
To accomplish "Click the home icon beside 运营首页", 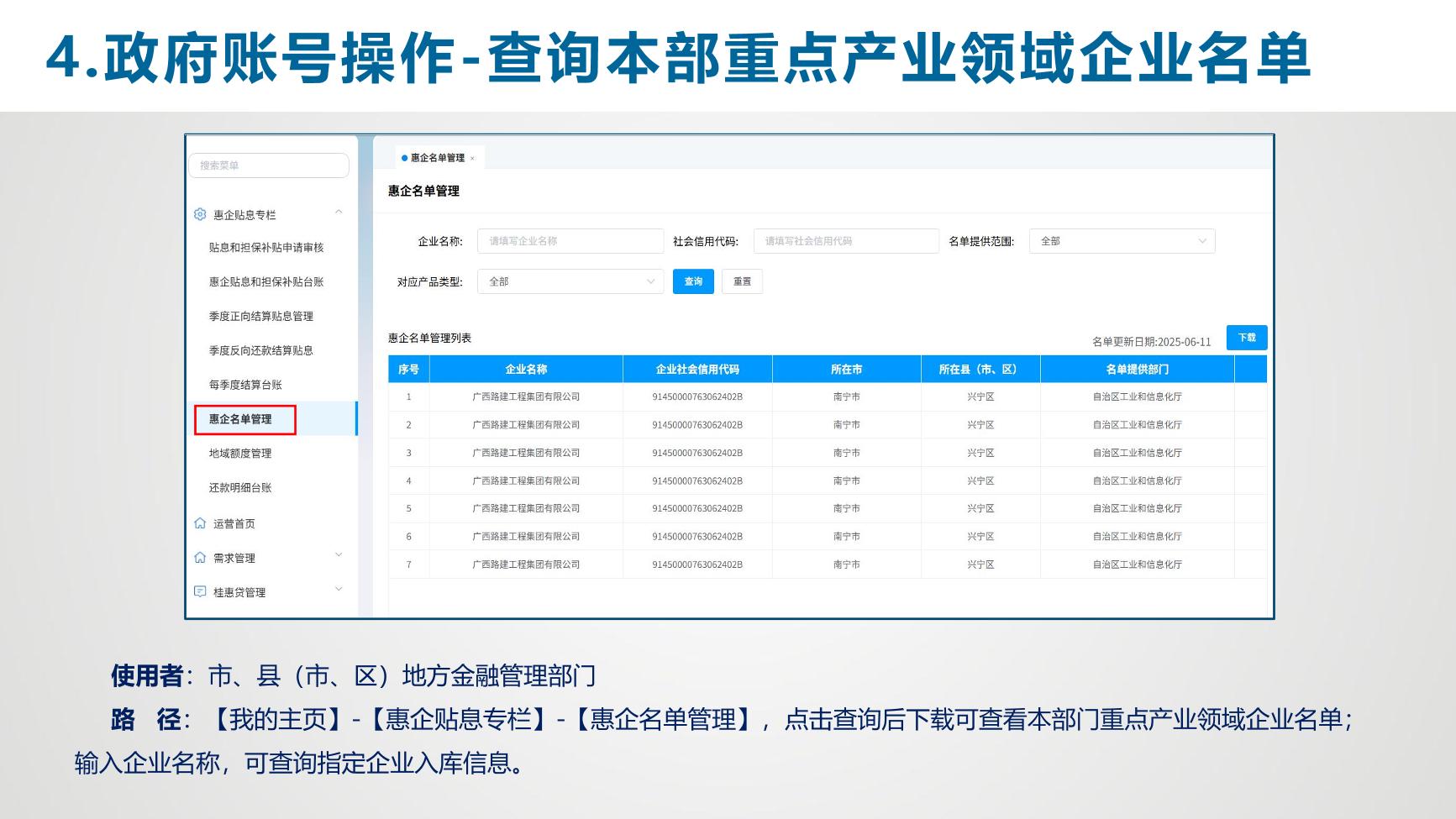I will (x=200, y=523).
